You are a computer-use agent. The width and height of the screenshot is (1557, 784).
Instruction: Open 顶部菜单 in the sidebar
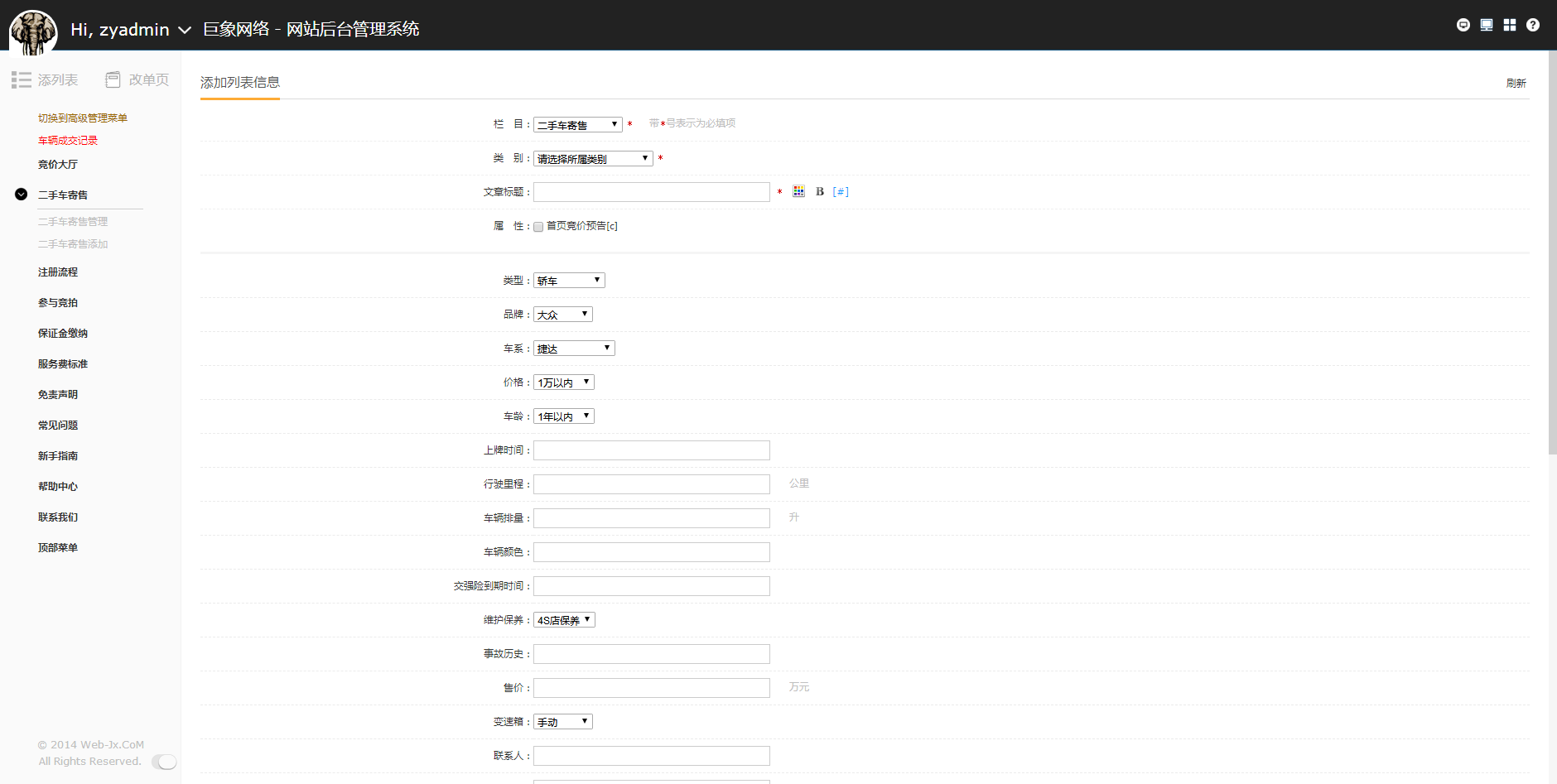(58, 548)
